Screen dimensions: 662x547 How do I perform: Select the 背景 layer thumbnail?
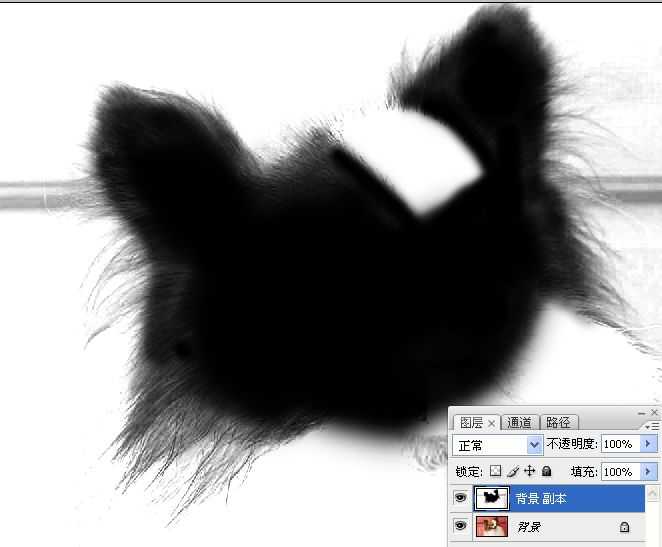(x=491, y=526)
